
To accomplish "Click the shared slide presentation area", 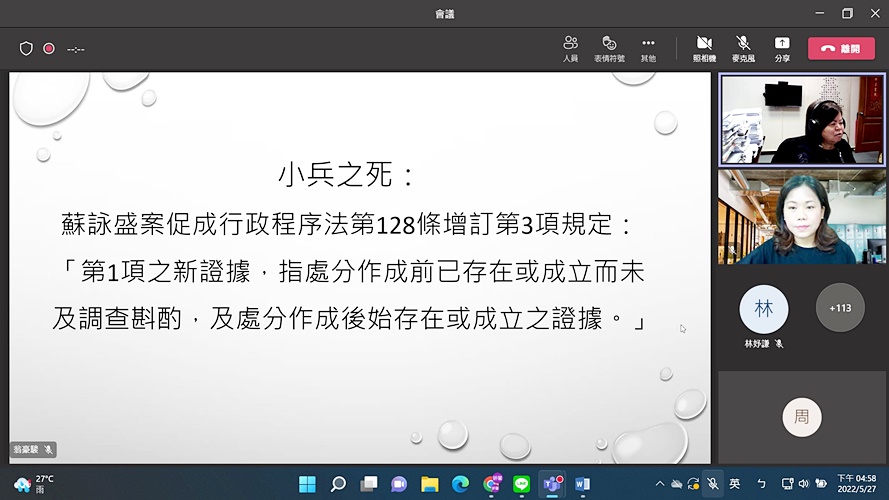I will [x=360, y=260].
